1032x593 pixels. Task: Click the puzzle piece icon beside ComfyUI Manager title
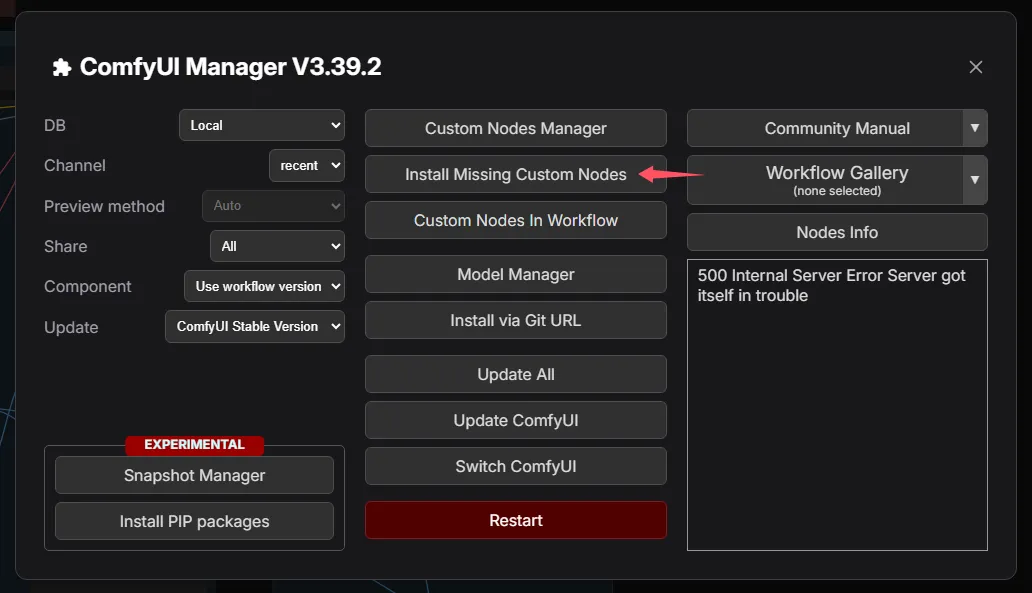62,67
